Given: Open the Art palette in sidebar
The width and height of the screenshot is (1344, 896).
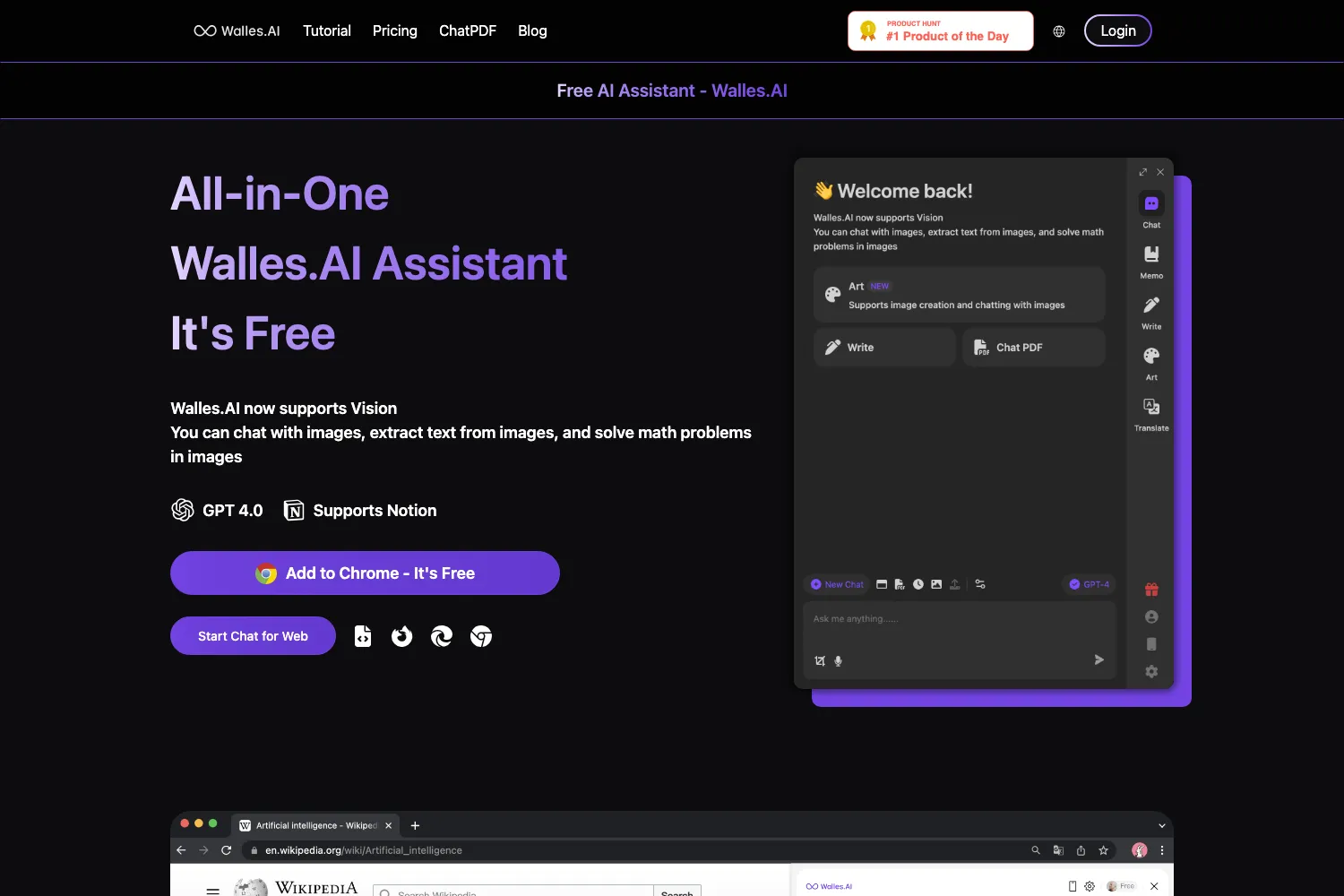Looking at the screenshot, I should [x=1151, y=362].
